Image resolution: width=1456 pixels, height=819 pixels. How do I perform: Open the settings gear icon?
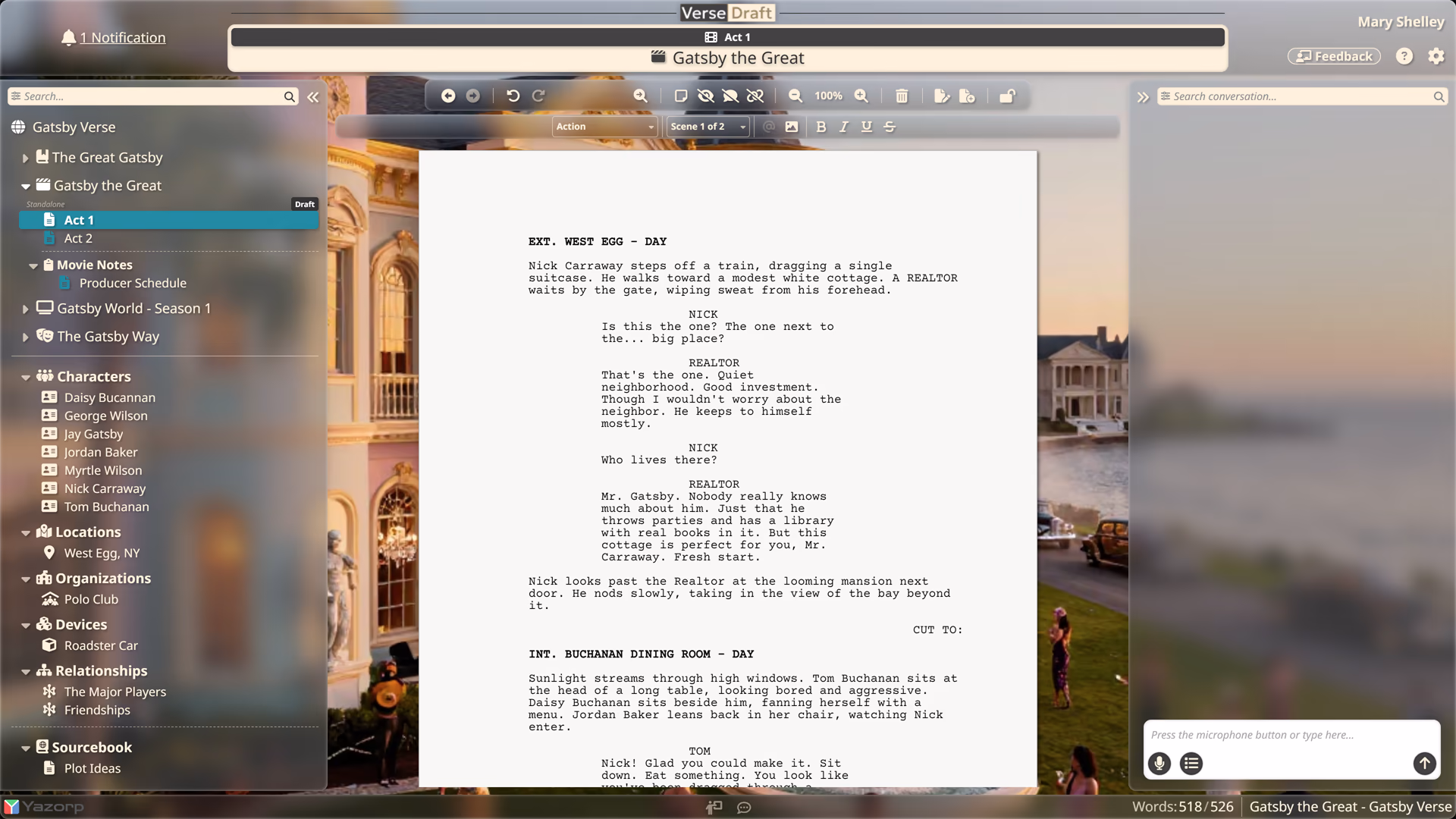(x=1436, y=56)
